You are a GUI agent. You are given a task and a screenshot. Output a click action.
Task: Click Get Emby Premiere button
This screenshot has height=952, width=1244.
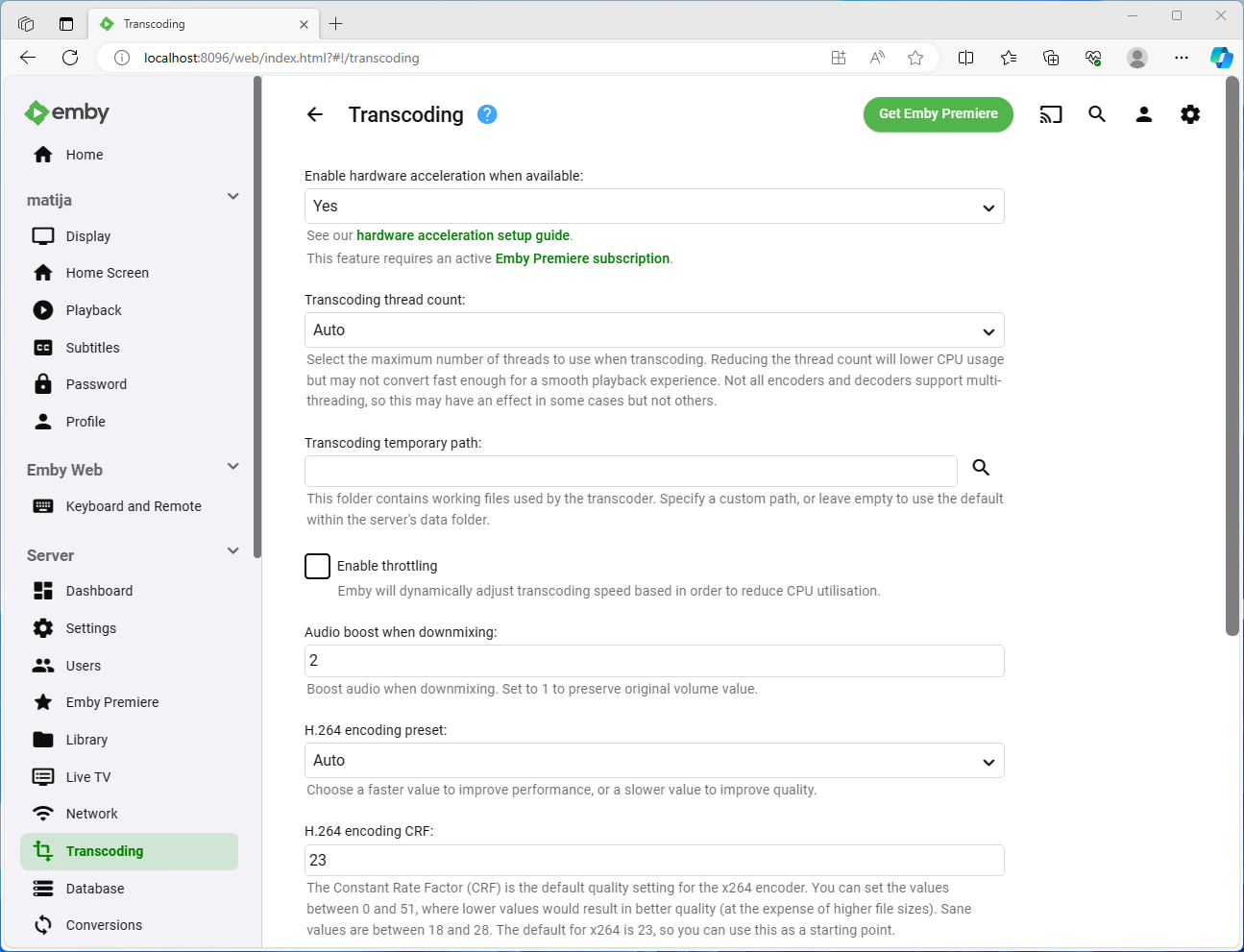pyautogui.click(x=939, y=114)
